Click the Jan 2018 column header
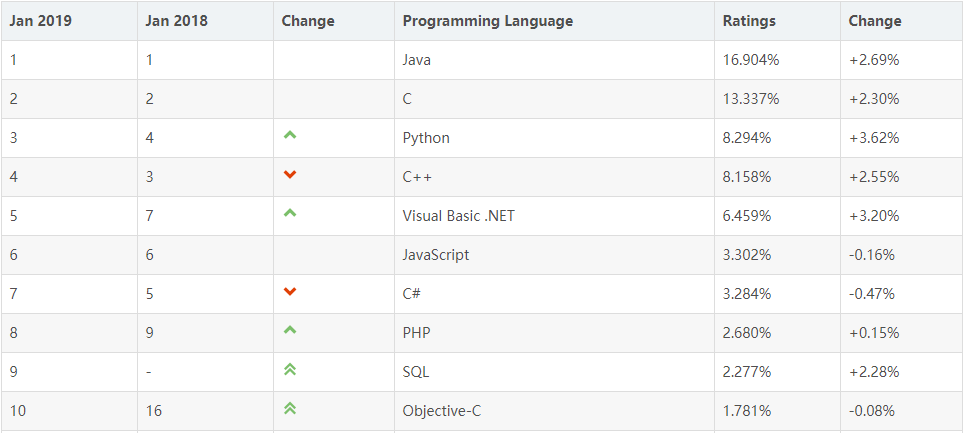965x433 pixels. tap(177, 21)
